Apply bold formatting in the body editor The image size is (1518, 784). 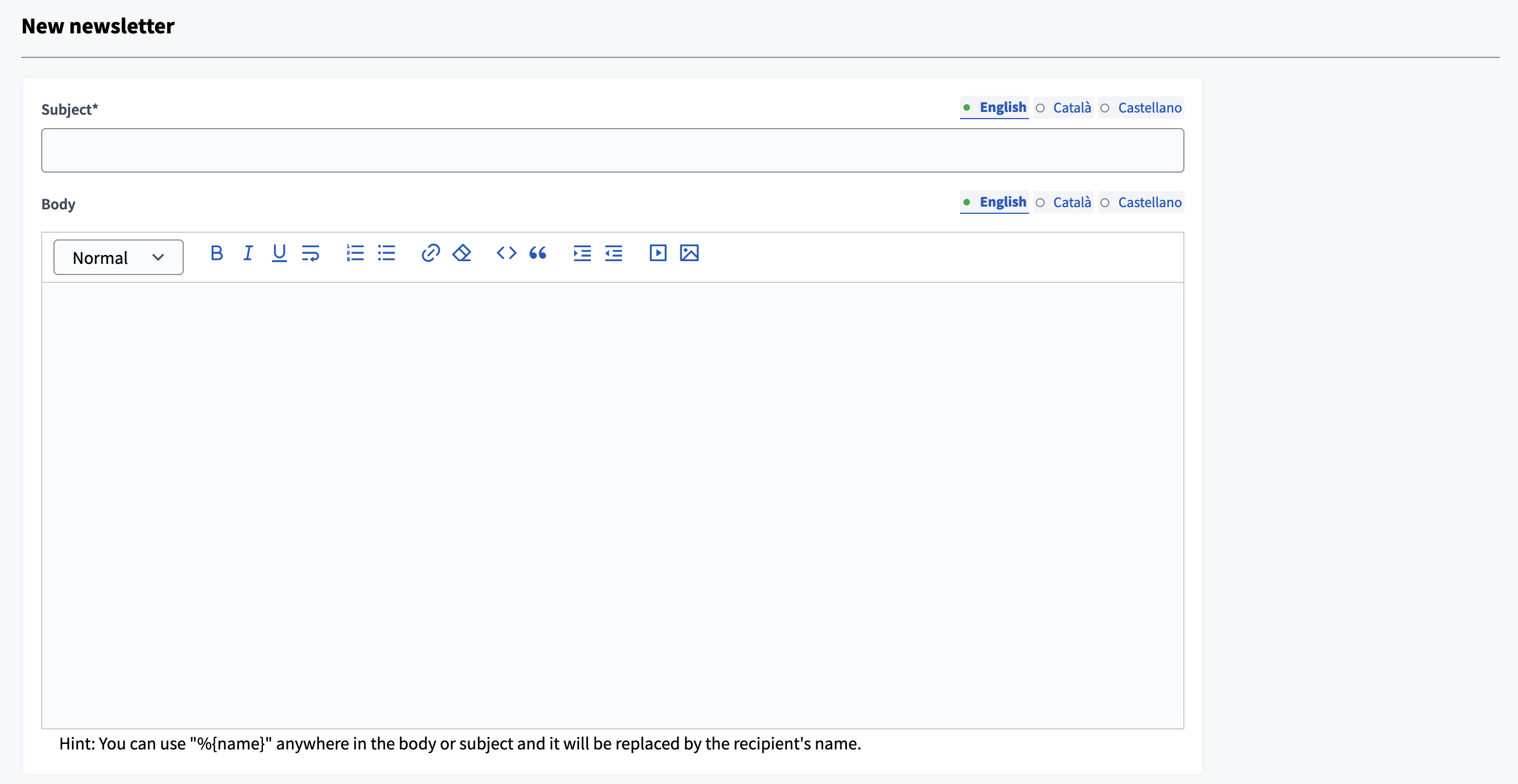coord(217,253)
